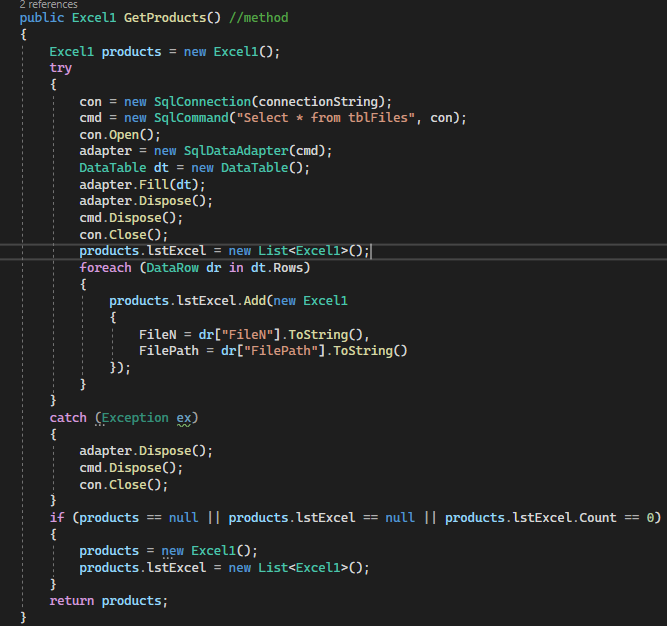The height and width of the screenshot is (626, 667).
Task: Click 'DataTable dt' variable declaration
Action: click(x=124, y=168)
